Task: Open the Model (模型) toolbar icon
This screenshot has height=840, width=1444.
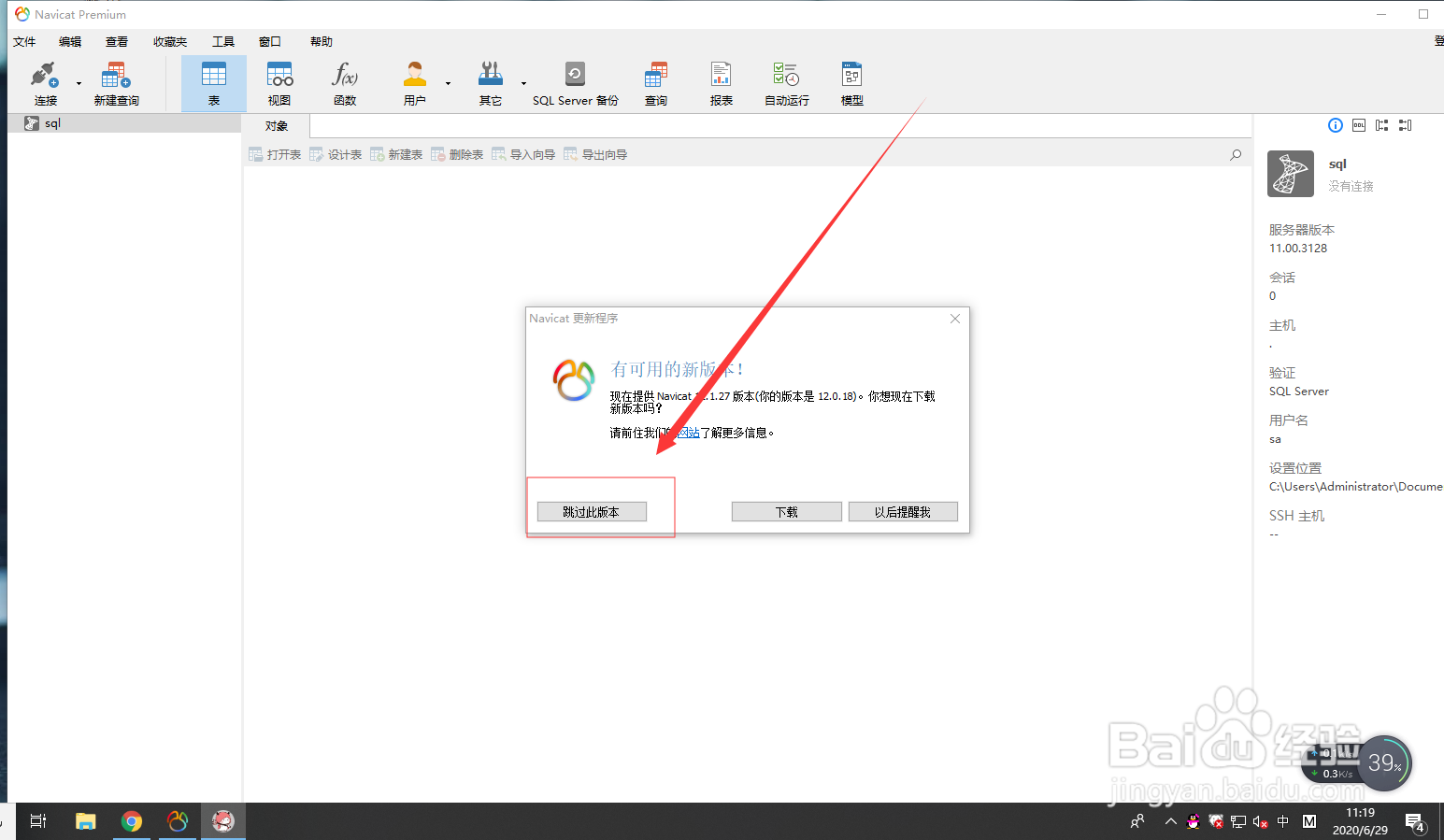Action: click(x=852, y=83)
